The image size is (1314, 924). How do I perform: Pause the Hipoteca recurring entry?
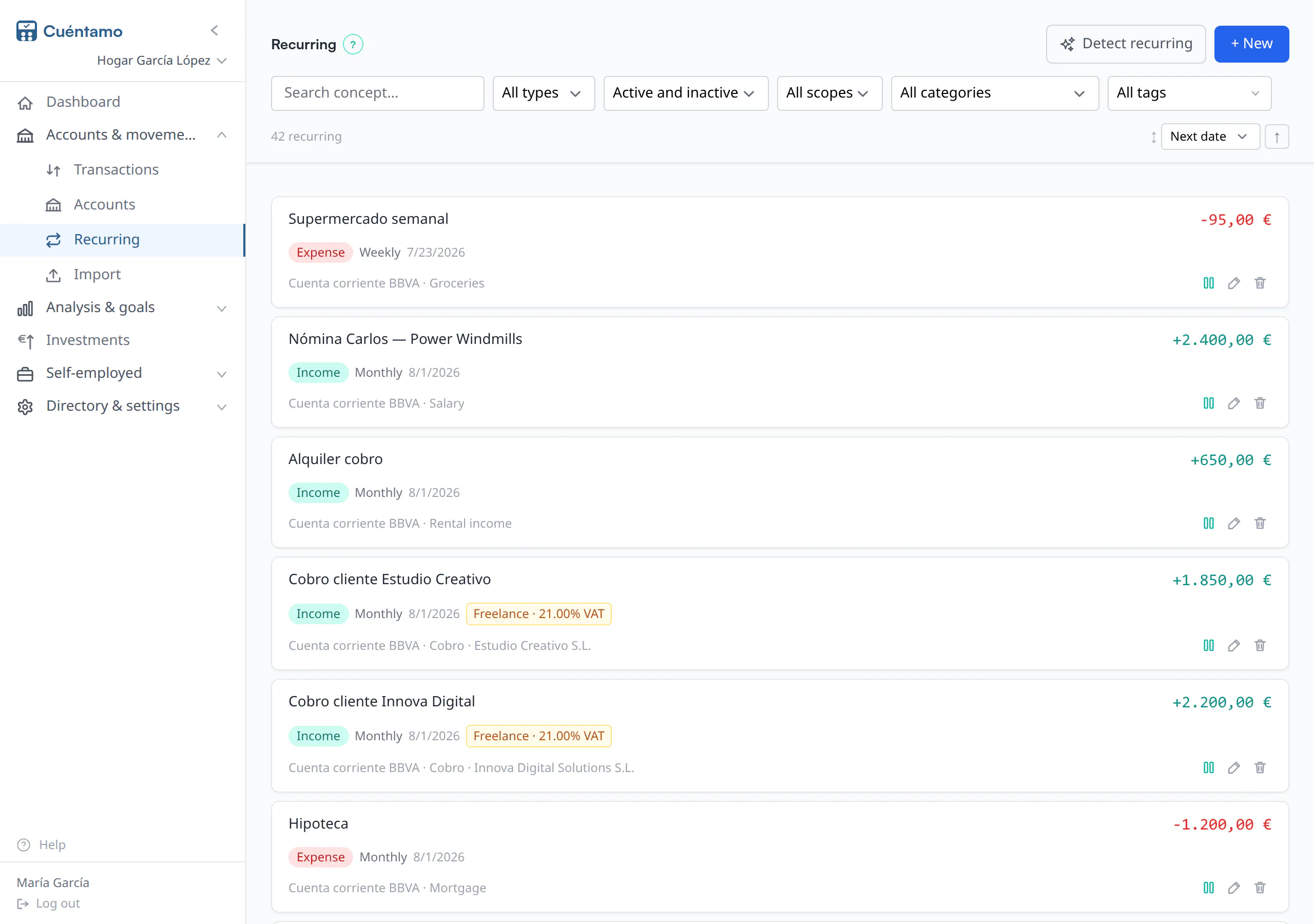(1208, 888)
